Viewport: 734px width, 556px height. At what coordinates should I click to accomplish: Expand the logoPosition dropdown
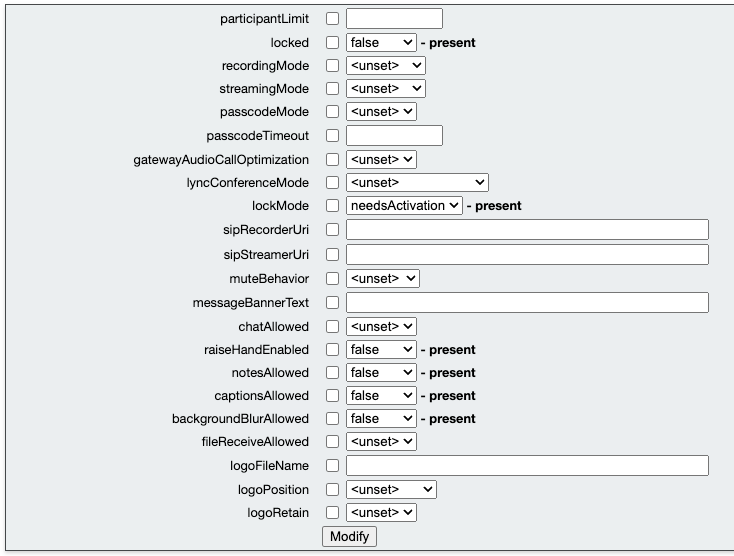[391, 490]
